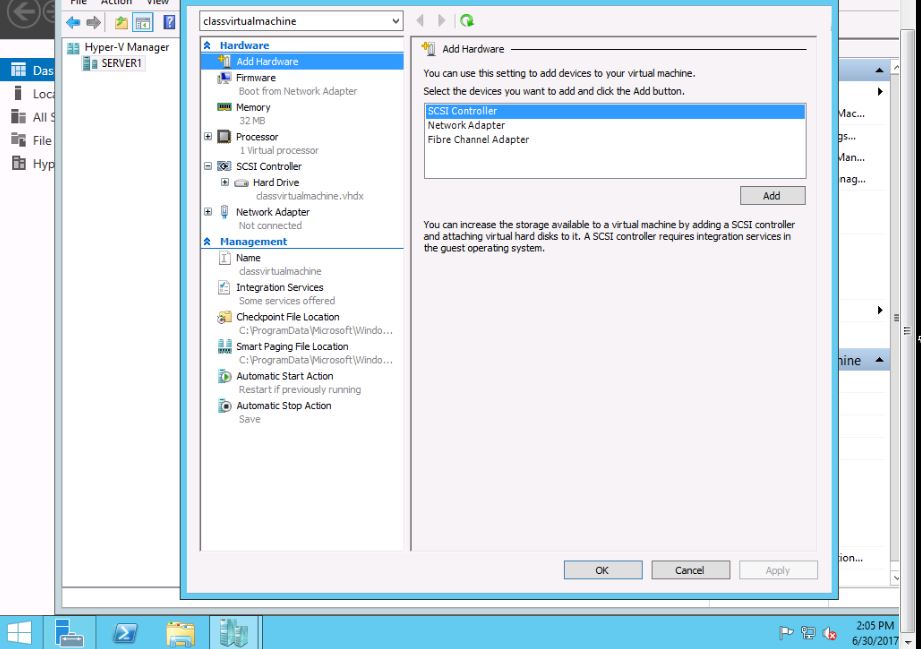Click the Apply button
921x649 pixels.
778,570
